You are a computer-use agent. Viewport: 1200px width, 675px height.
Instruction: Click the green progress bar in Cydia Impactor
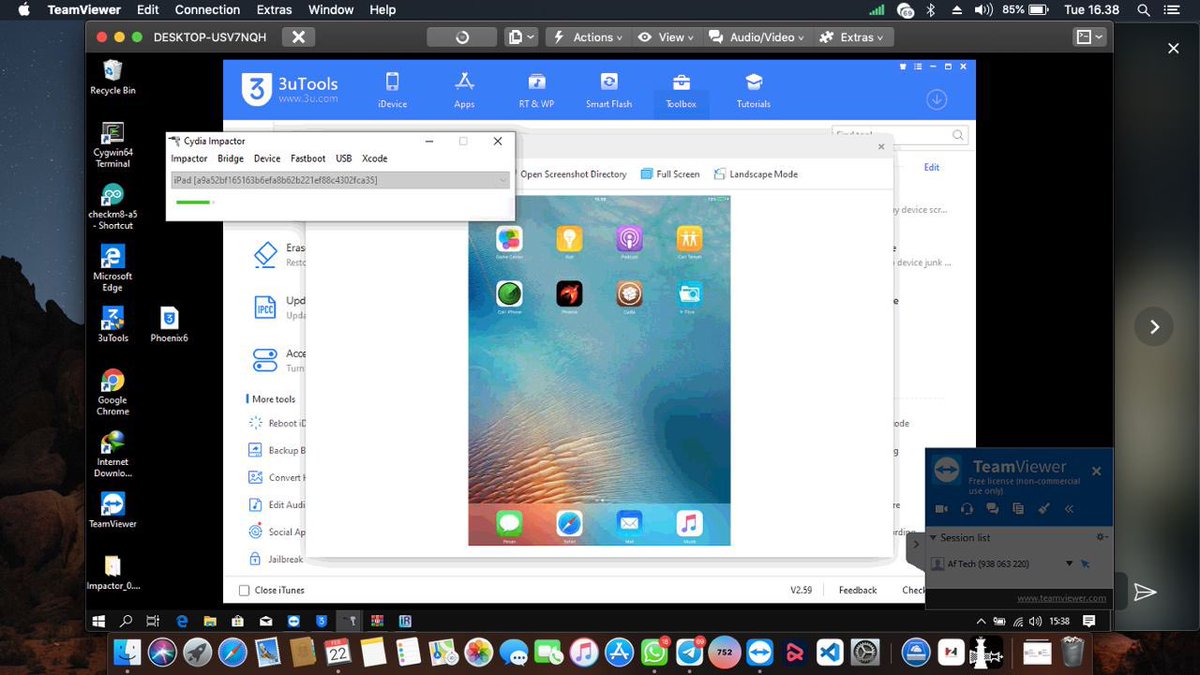[193, 202]
